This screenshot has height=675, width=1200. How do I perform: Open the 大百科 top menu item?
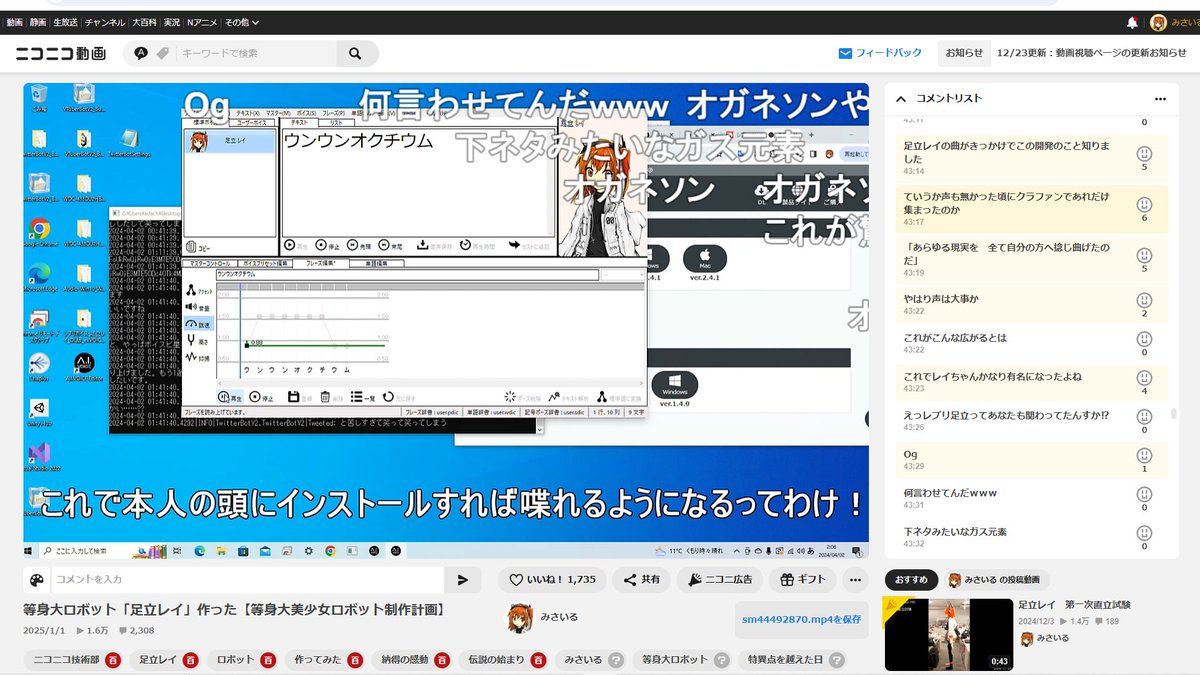pyautogui.click(x=146, y=22)
